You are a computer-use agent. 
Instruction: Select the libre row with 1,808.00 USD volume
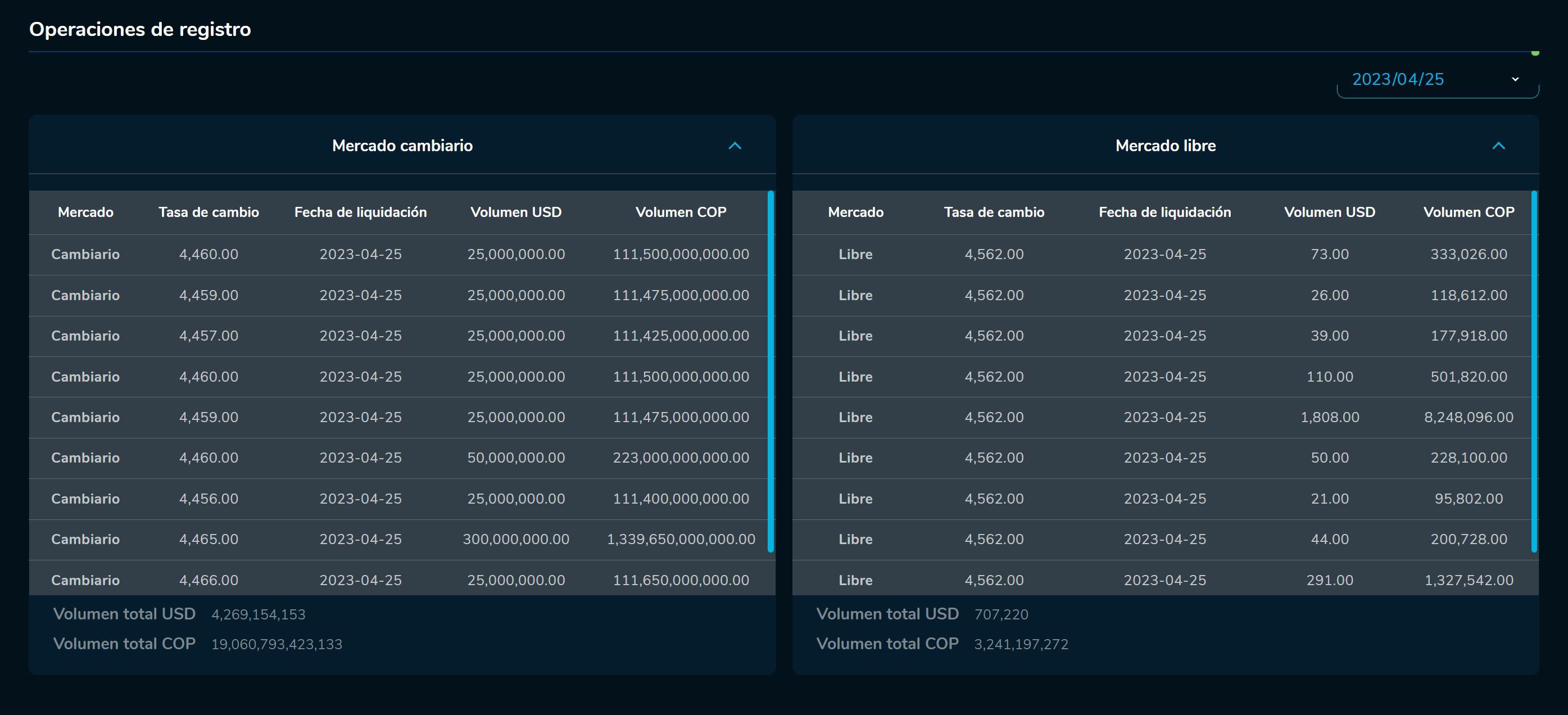(x=1329, y=418)
